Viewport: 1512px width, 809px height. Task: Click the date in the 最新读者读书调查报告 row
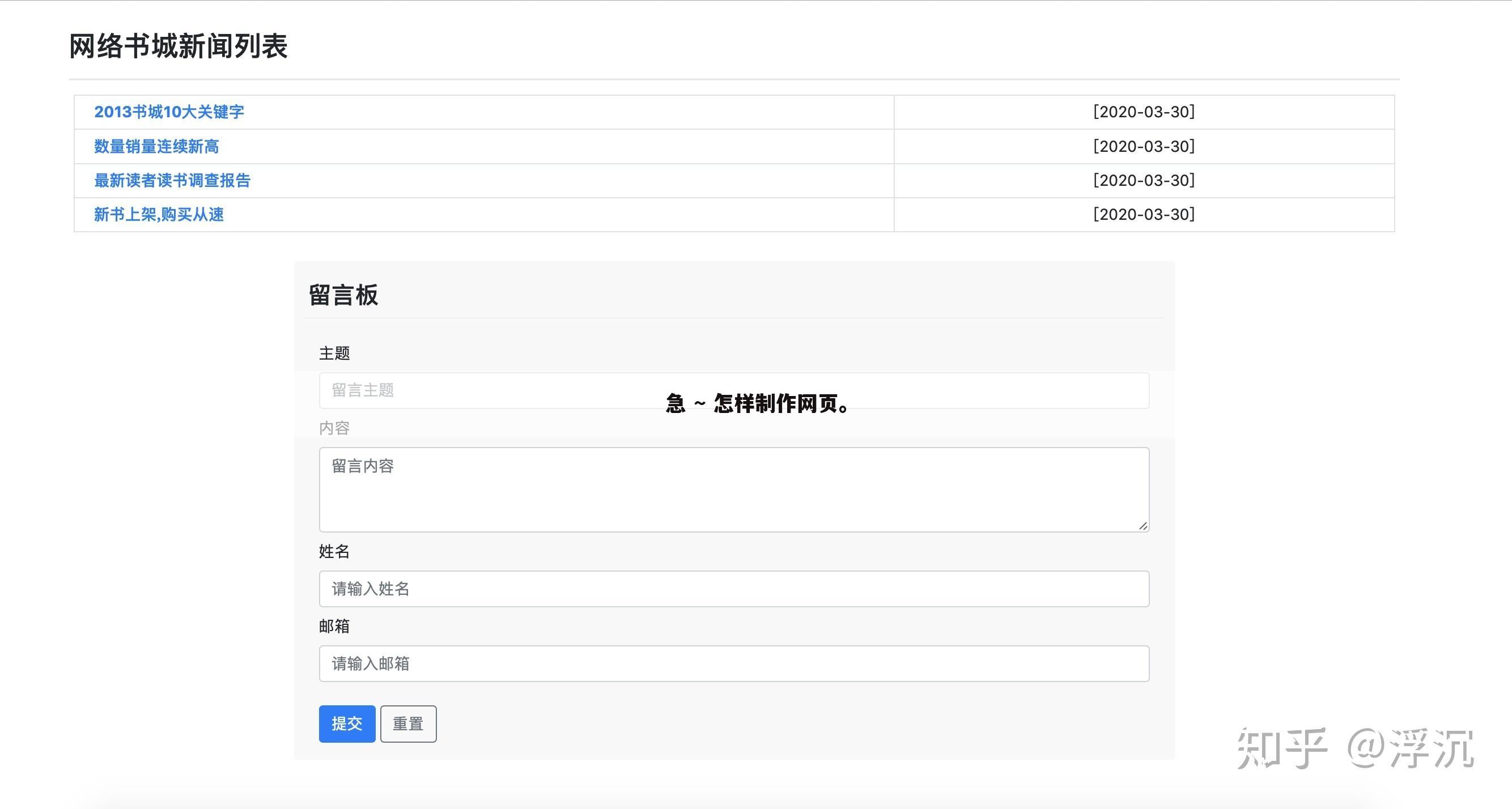1144,180
